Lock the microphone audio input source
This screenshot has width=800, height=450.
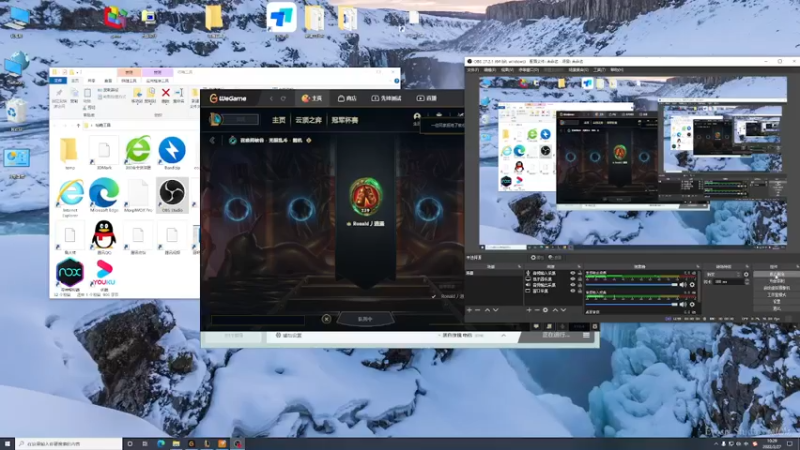coord(580,272)
